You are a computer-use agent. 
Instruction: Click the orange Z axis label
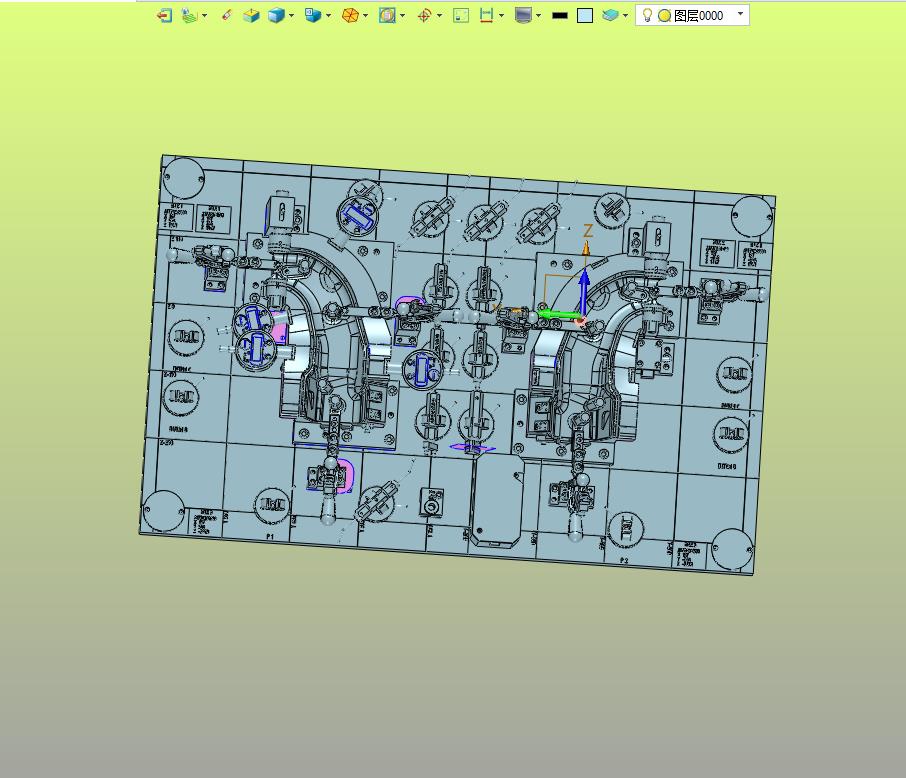click(588, 231)
